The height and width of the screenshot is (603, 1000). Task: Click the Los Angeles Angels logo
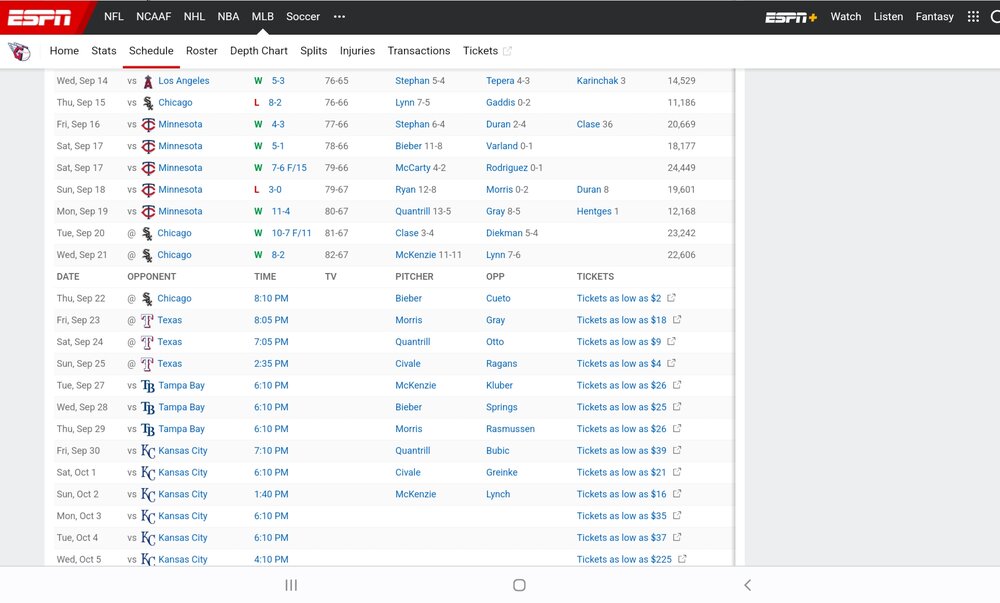point(148,81)
